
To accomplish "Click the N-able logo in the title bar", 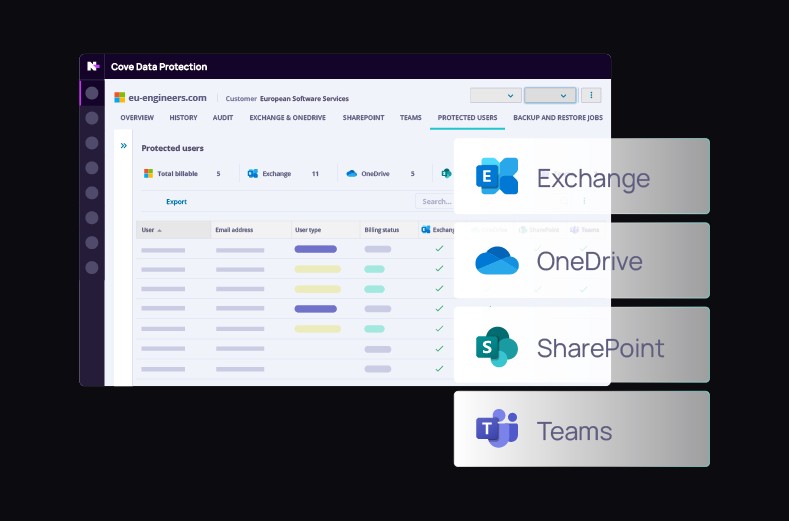I will click(93, 66).
